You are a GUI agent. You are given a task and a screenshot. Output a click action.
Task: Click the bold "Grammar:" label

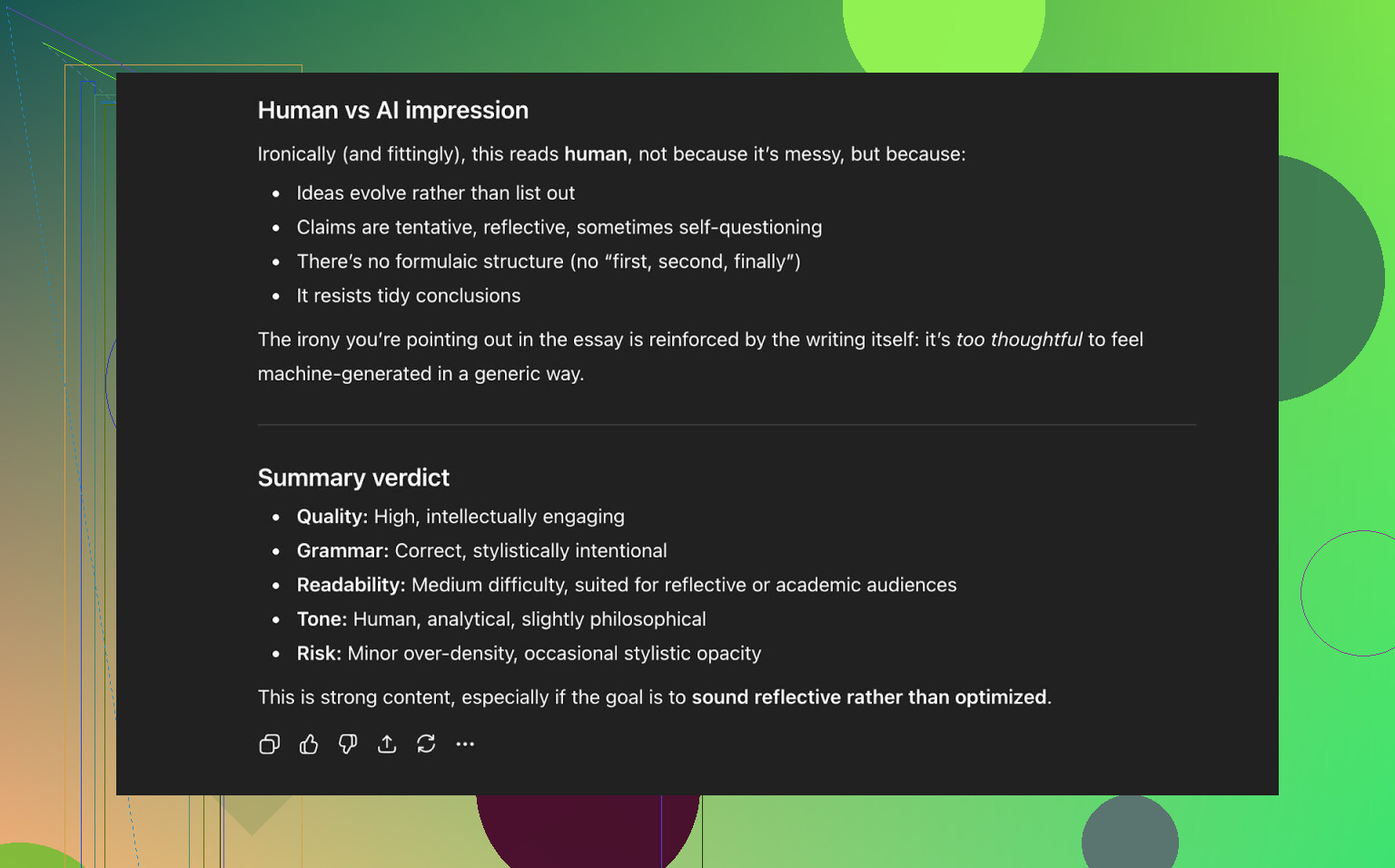tap(342, 551)
